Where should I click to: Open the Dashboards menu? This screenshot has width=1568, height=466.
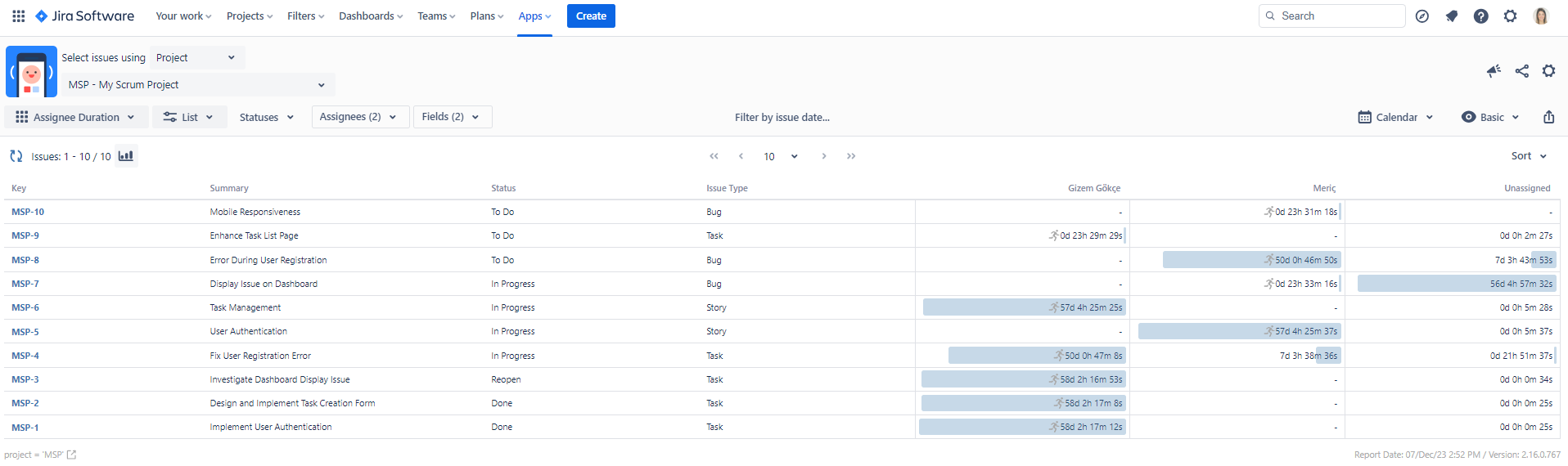coord(370,16)
